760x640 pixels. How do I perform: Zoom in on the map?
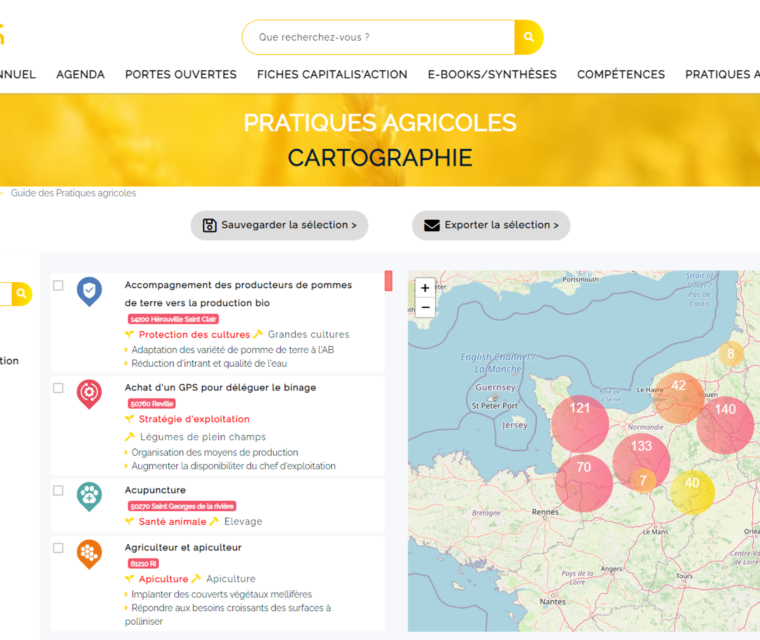[x=425, y=288]
